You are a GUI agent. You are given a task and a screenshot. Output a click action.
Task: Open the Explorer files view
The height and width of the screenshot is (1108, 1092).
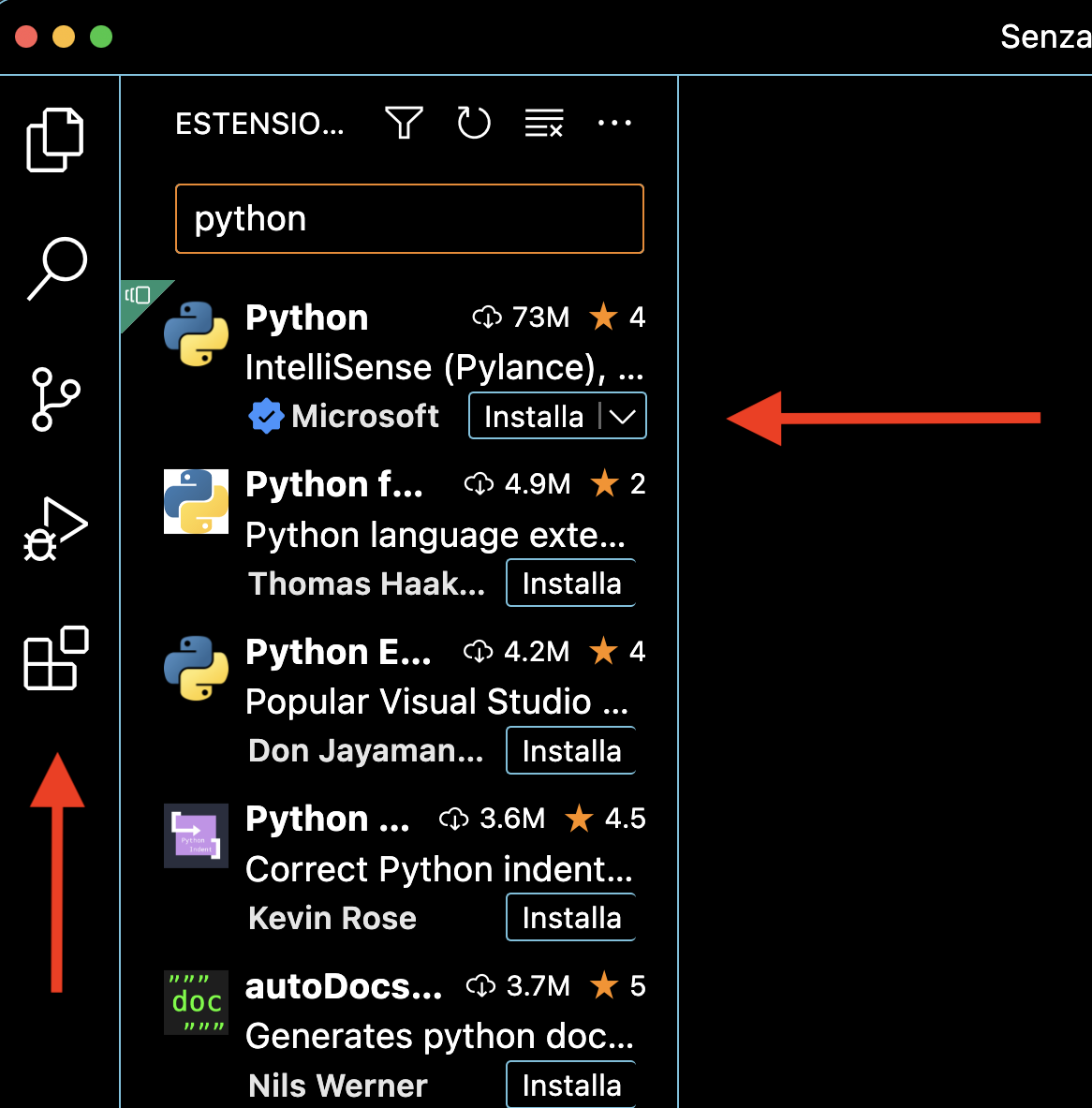point(55,140)
